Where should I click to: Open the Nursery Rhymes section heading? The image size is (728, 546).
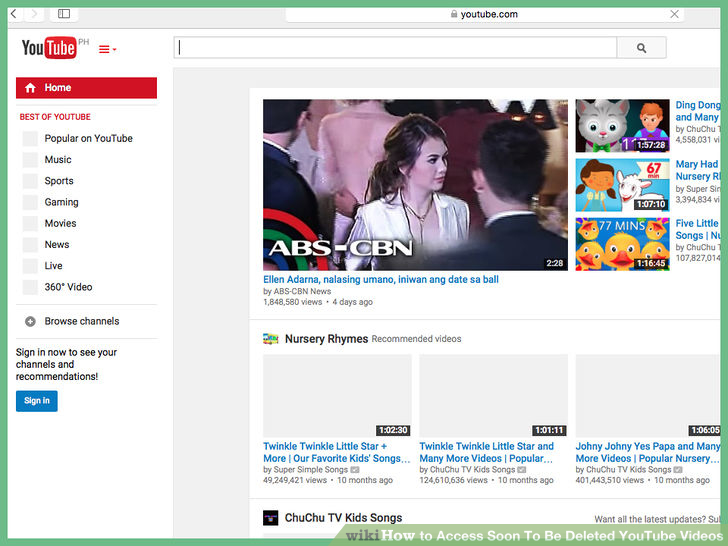pyautogui.click(x=326, y=339)
